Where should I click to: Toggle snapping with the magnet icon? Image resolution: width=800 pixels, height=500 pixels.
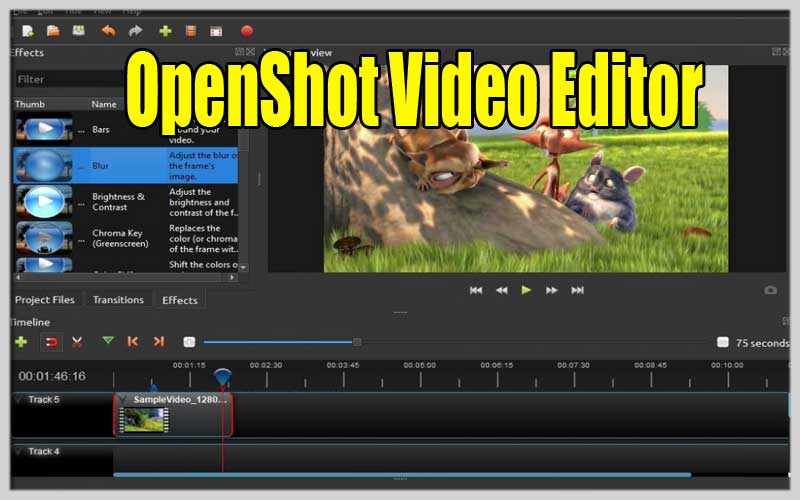[x=52, y=342]
